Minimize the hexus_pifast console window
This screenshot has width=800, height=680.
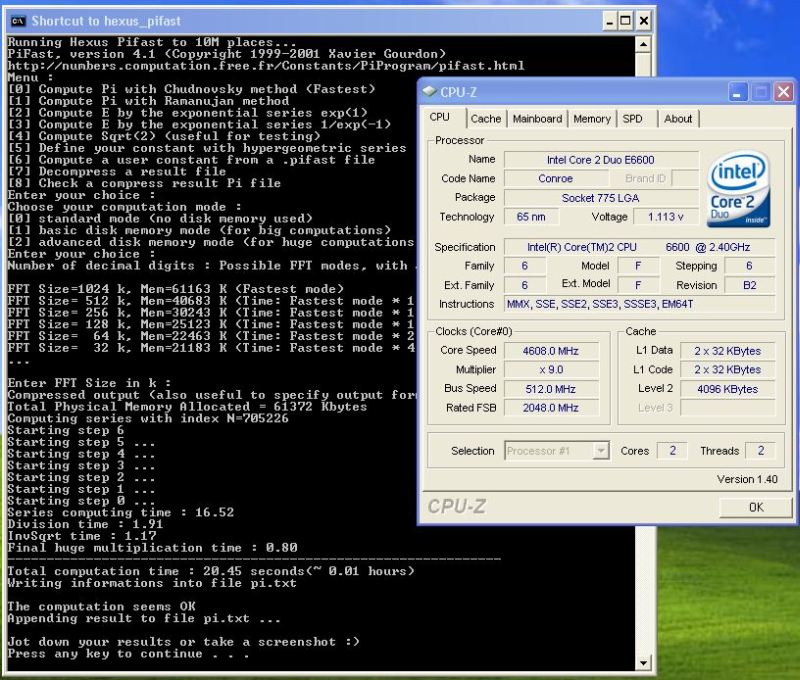tap(609, 21)
